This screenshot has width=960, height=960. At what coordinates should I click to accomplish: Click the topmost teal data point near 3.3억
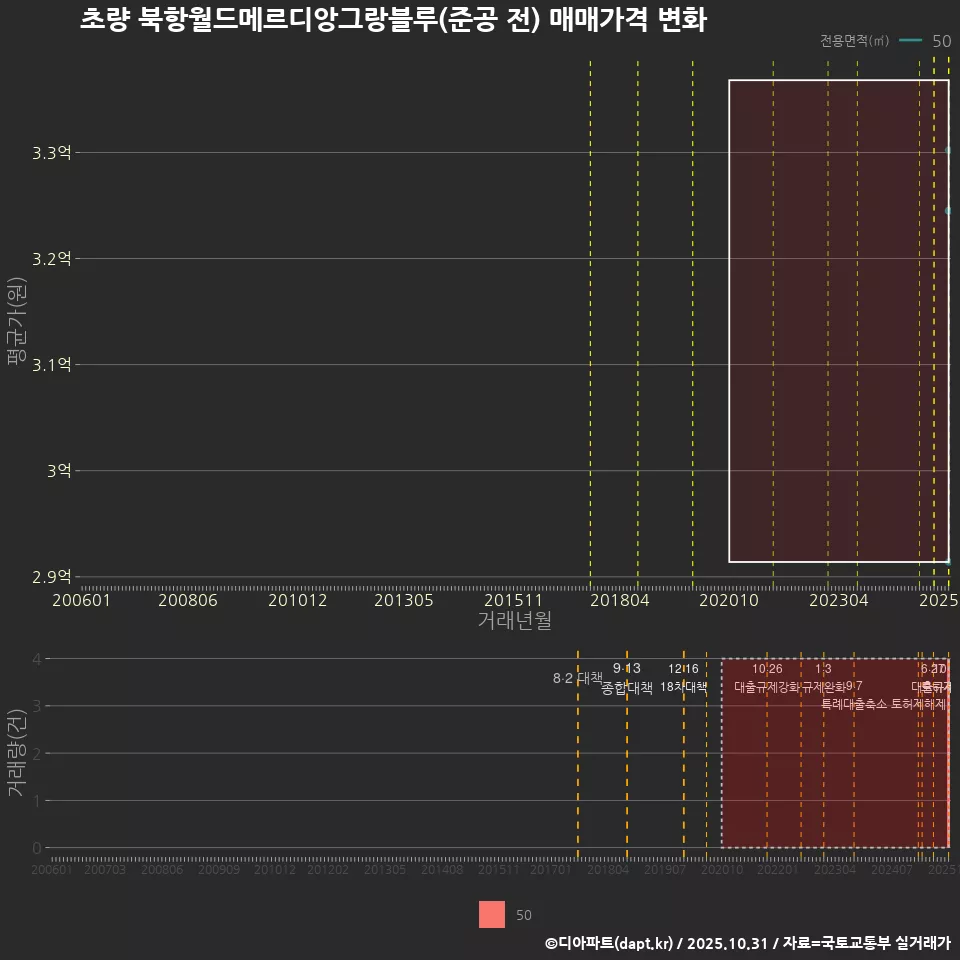[x=949, y=152]
